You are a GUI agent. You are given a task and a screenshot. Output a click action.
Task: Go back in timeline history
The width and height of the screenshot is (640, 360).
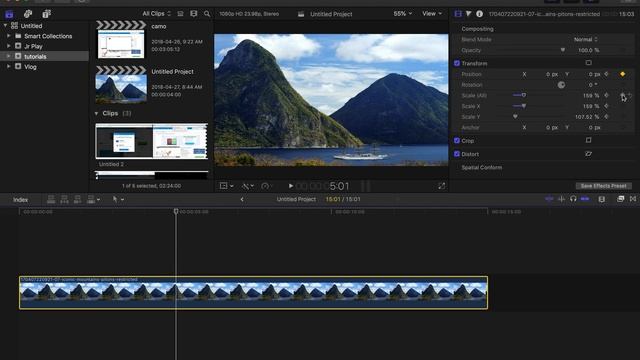point(242,199)
